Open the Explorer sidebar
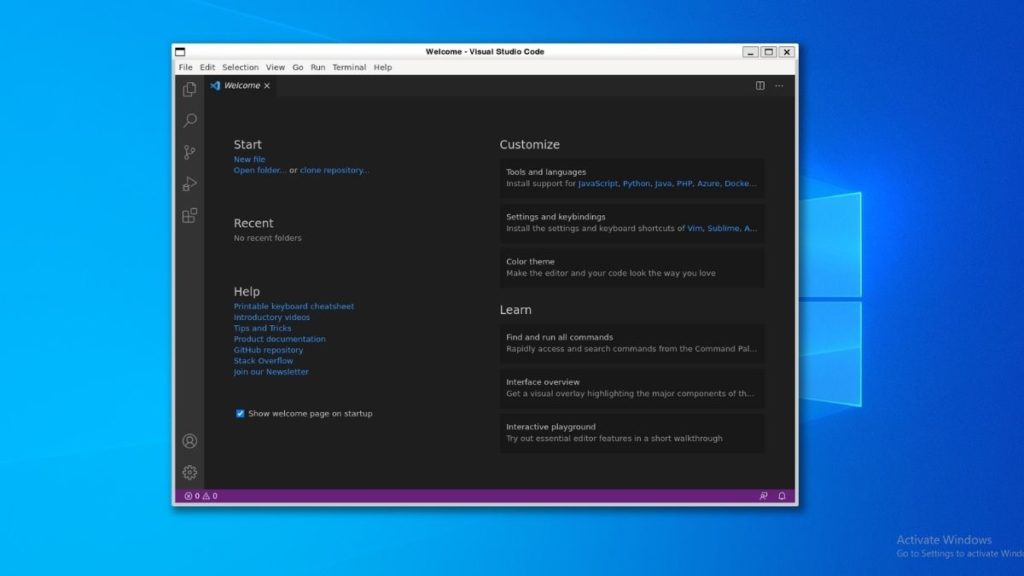1024x576 pixels. point(189,89)
